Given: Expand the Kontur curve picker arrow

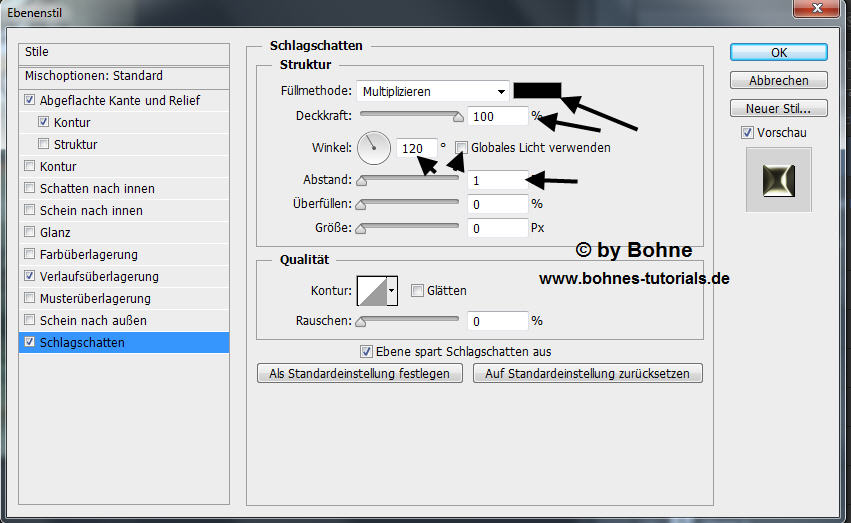Looking at the screenshot, I should click(x=392, y=291).
